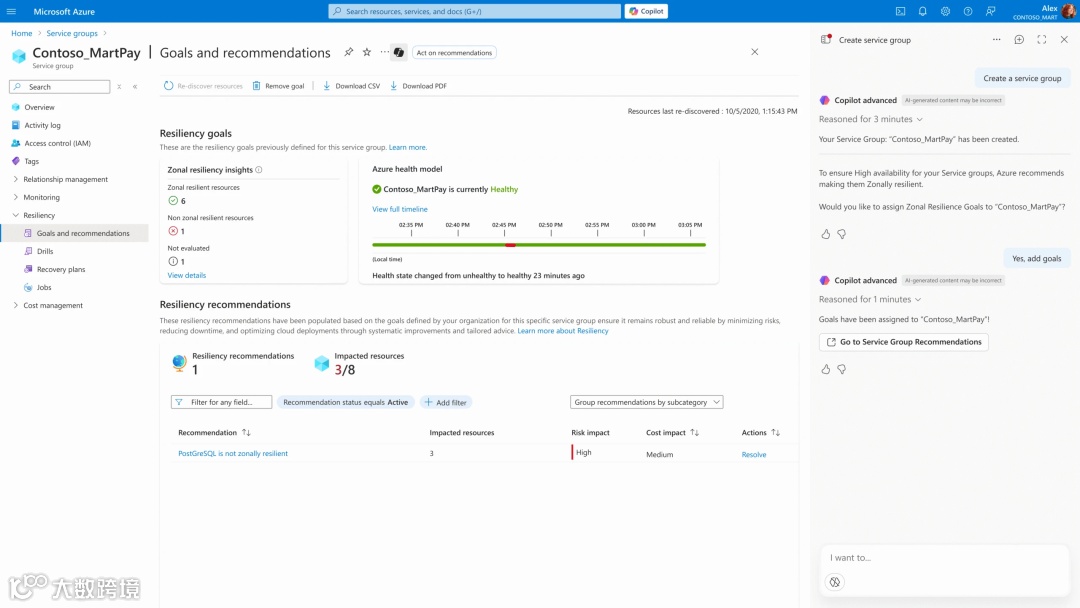The height and width of the screenshot is (608, 1080).
Task: Thumbs down the first Copilot response
Action: coord(842,234)
